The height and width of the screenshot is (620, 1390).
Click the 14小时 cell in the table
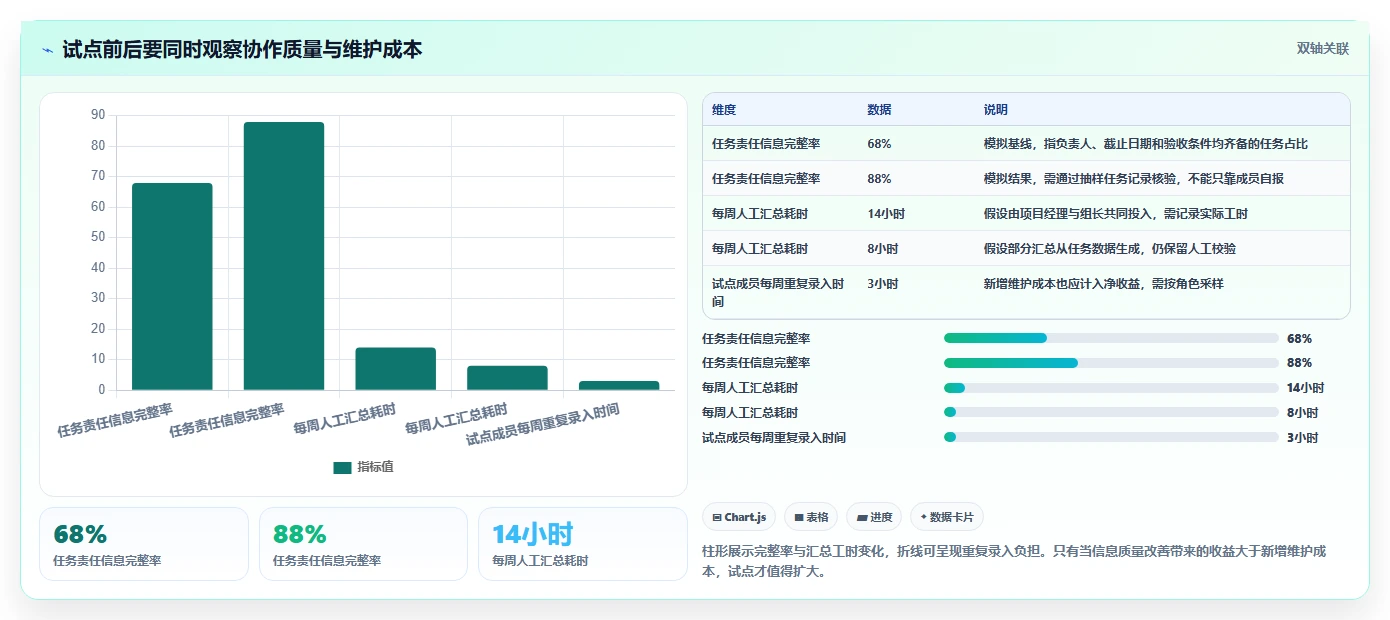coord(886,214)
